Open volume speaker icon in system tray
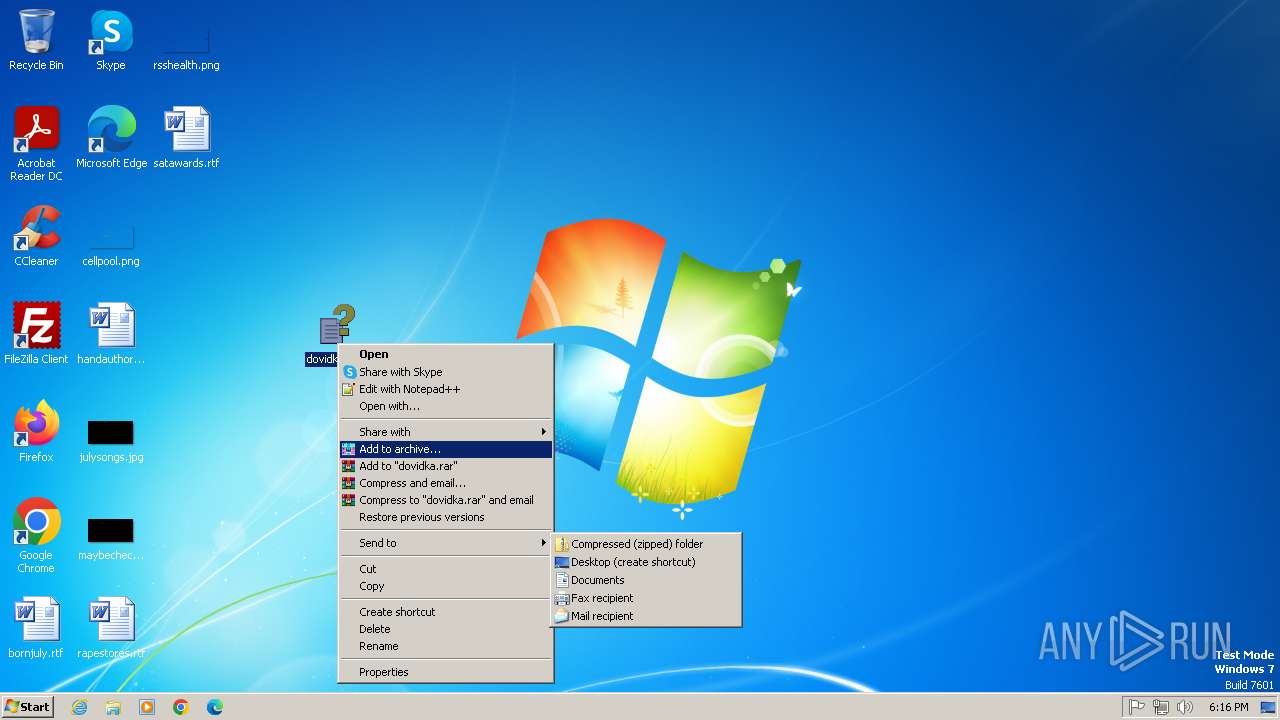The image size is (1280, 720). (x=1185, y=707)
